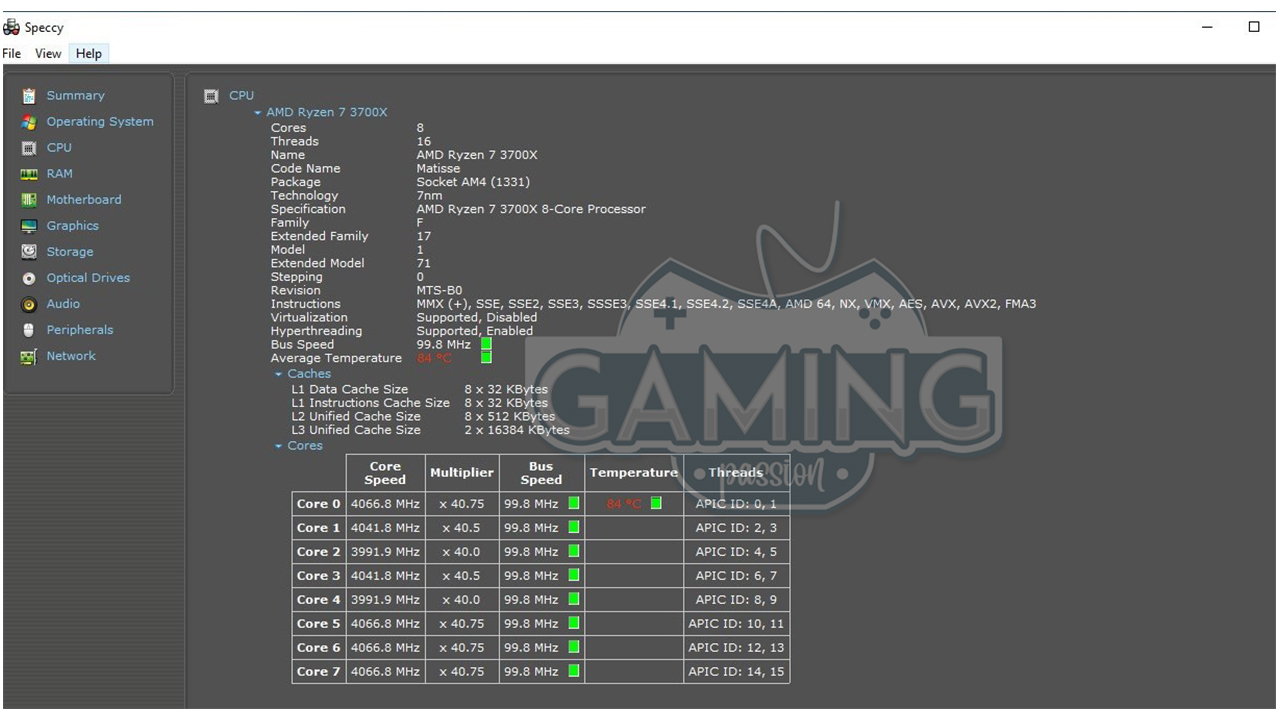Select the RAM icon in sidebar
This screenshot has width=1280, height=720.
click(x=29, y=174)
